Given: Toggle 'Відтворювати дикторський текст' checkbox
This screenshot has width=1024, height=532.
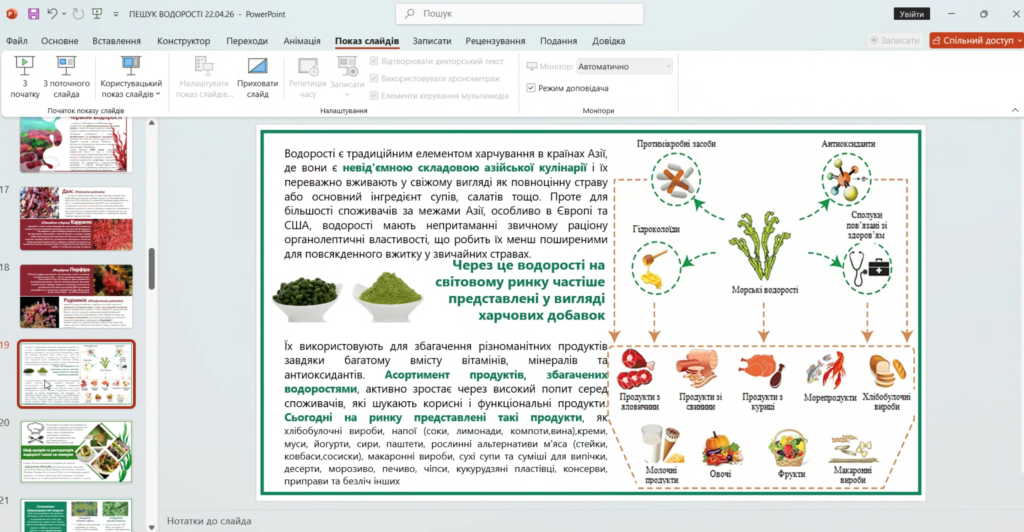Looking at the screenshot, I should click(374, 61).
